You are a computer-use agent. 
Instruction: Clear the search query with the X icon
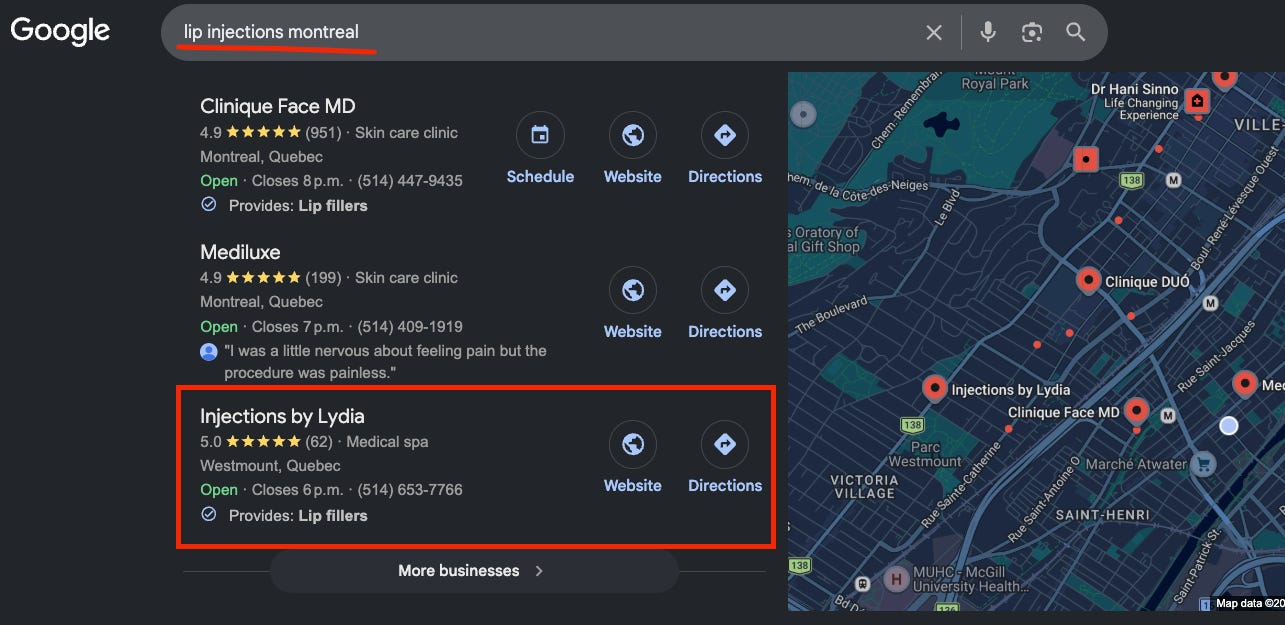pyautogui.click(x=934, y=33)
